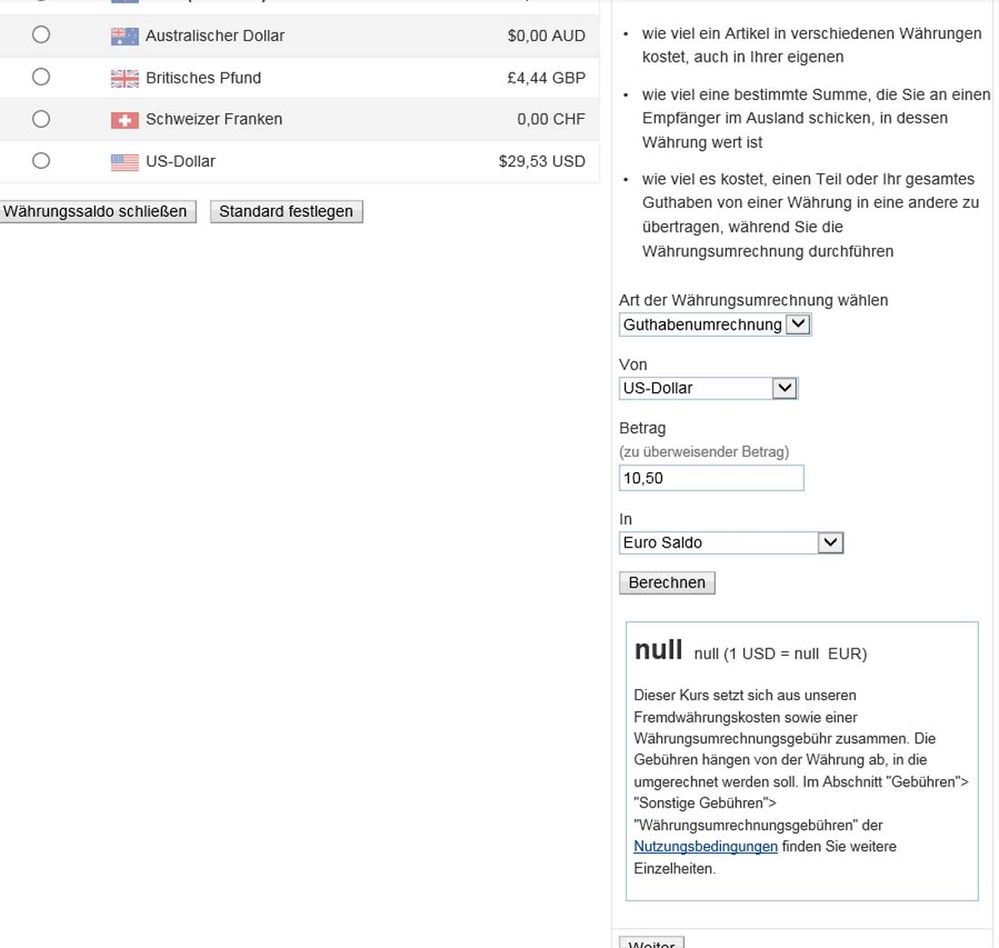
Task: Select the Britisches Pfund radio button
Action: pyautogui.click(x=41, y=77)
